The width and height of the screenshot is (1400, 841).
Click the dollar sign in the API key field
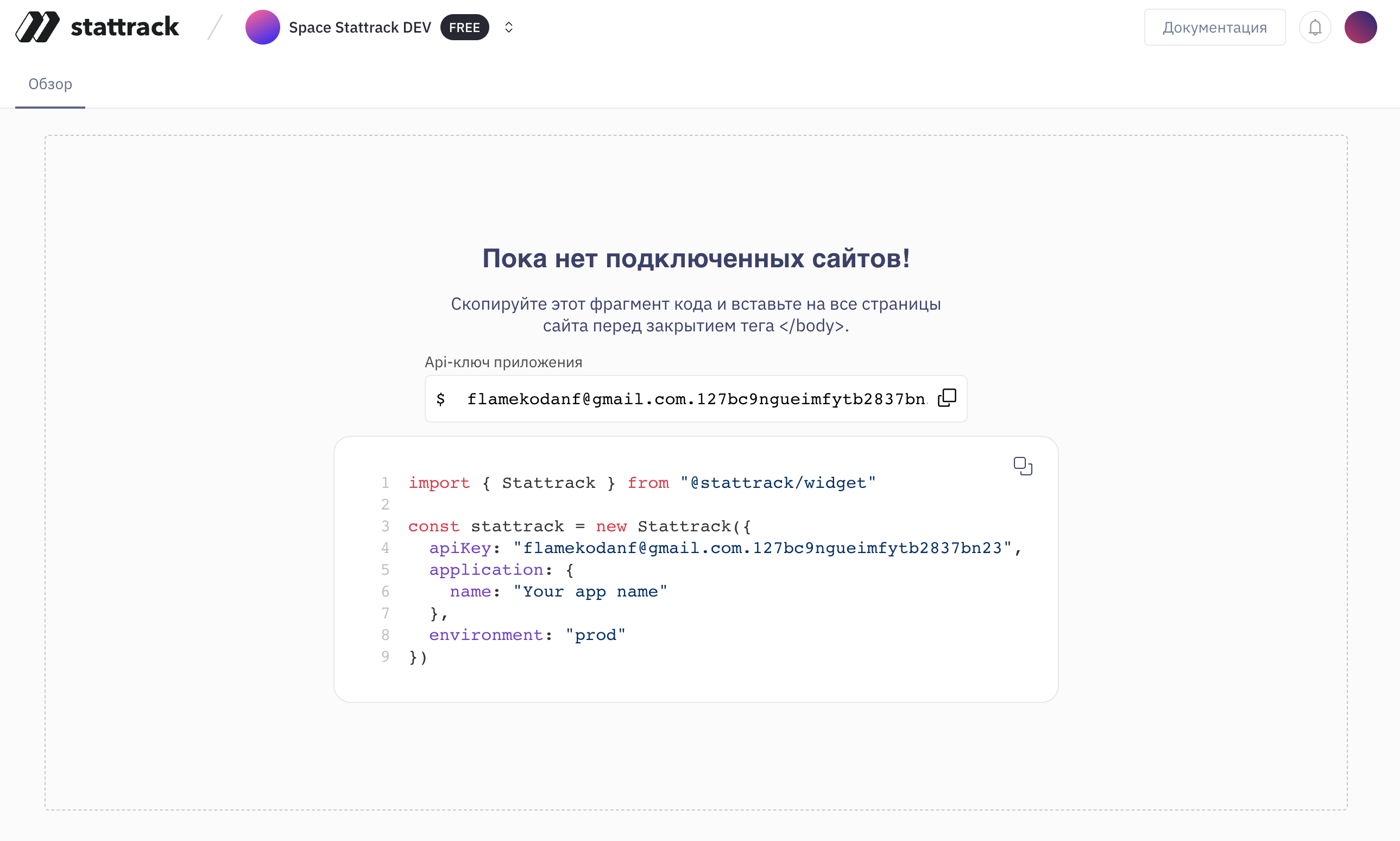click(x=442, y=398)
